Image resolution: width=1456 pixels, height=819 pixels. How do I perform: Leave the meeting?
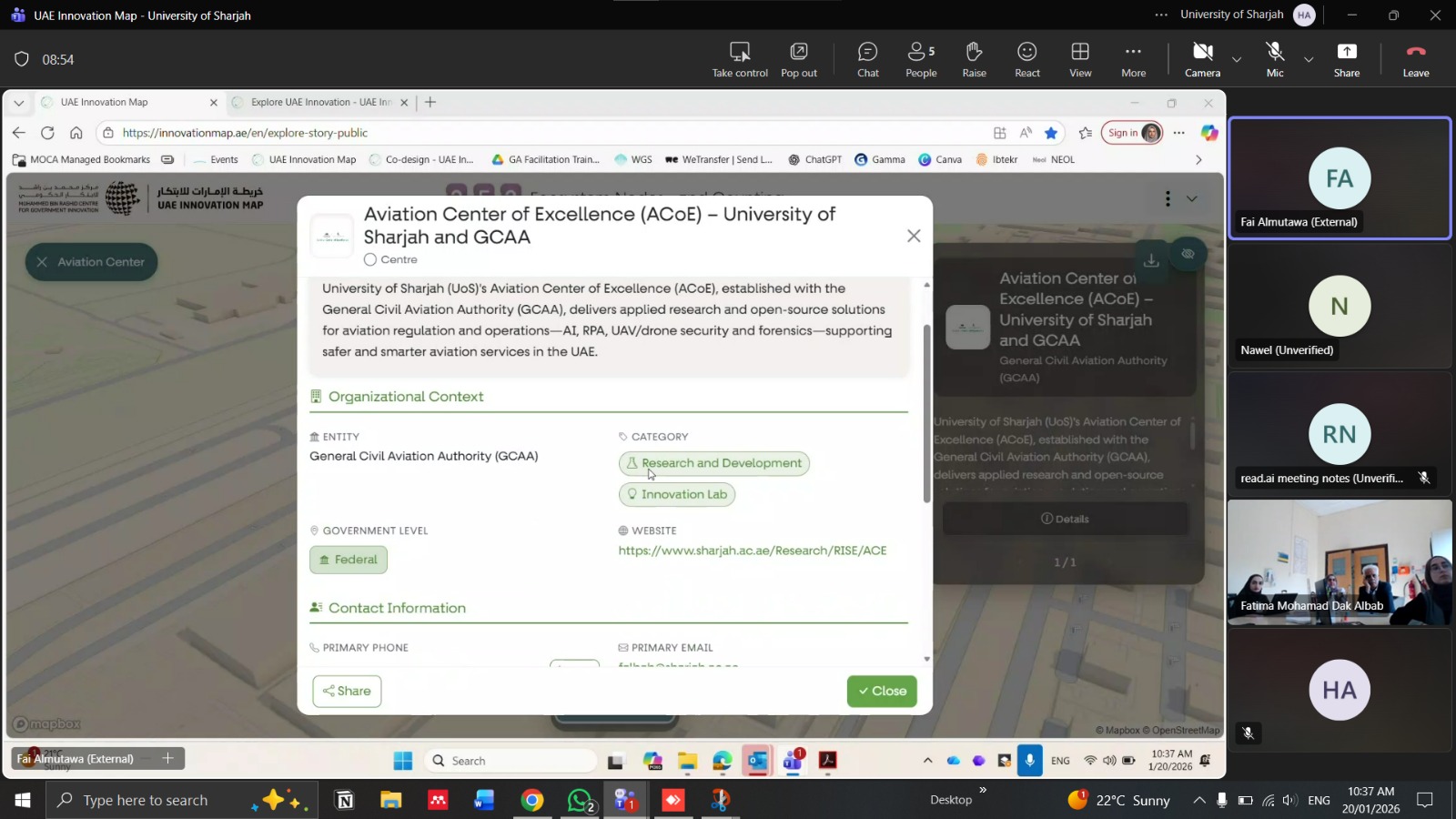1415,59
